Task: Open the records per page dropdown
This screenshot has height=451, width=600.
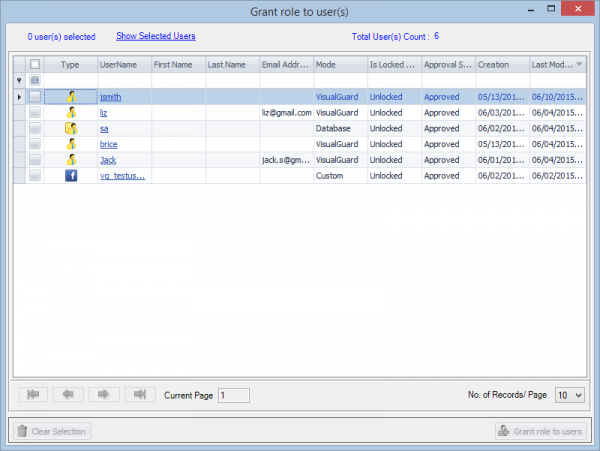Action: coord(579,395)
